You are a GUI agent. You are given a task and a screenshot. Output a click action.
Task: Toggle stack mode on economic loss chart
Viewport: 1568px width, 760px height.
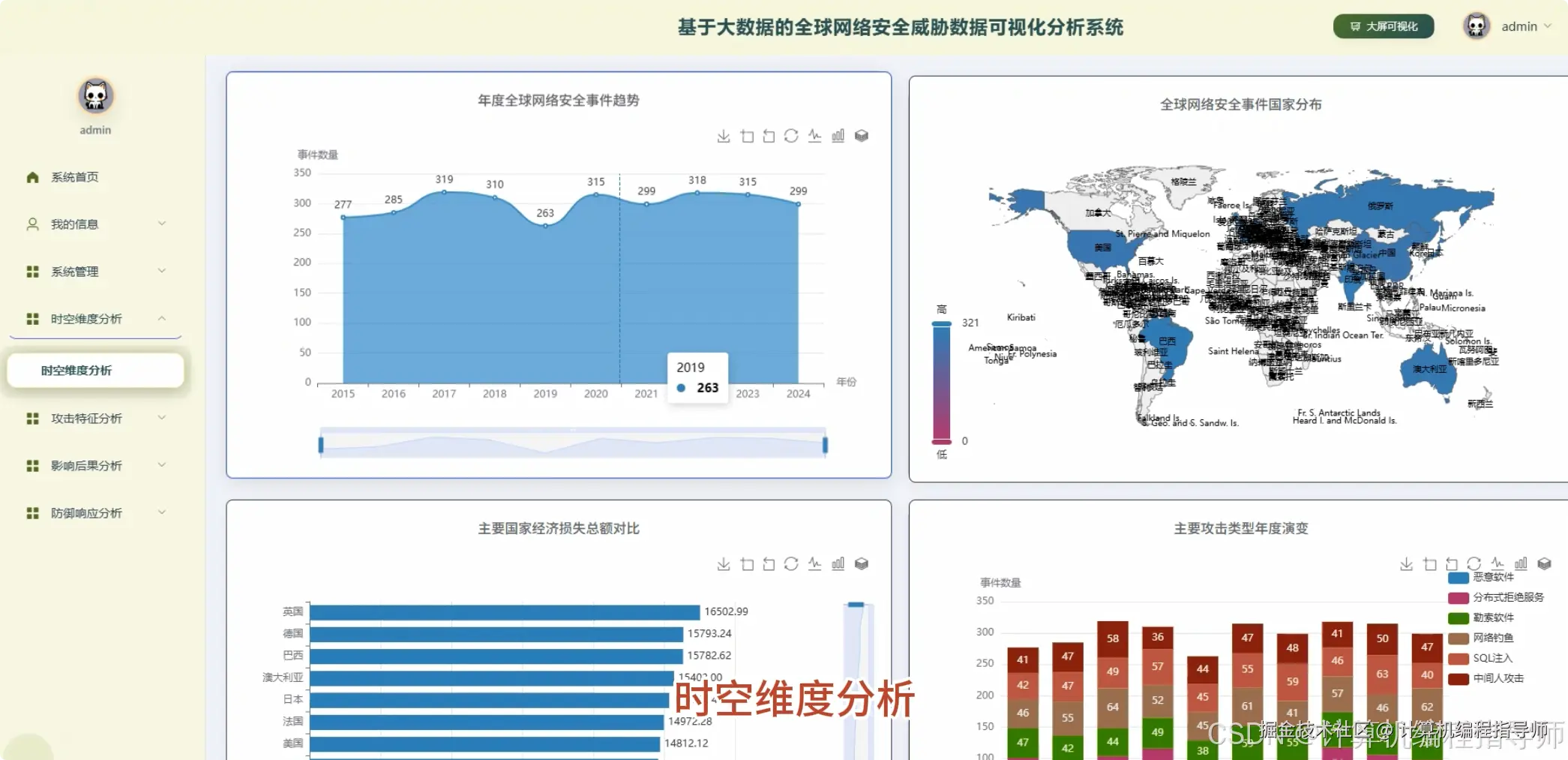tap(862, 563)
